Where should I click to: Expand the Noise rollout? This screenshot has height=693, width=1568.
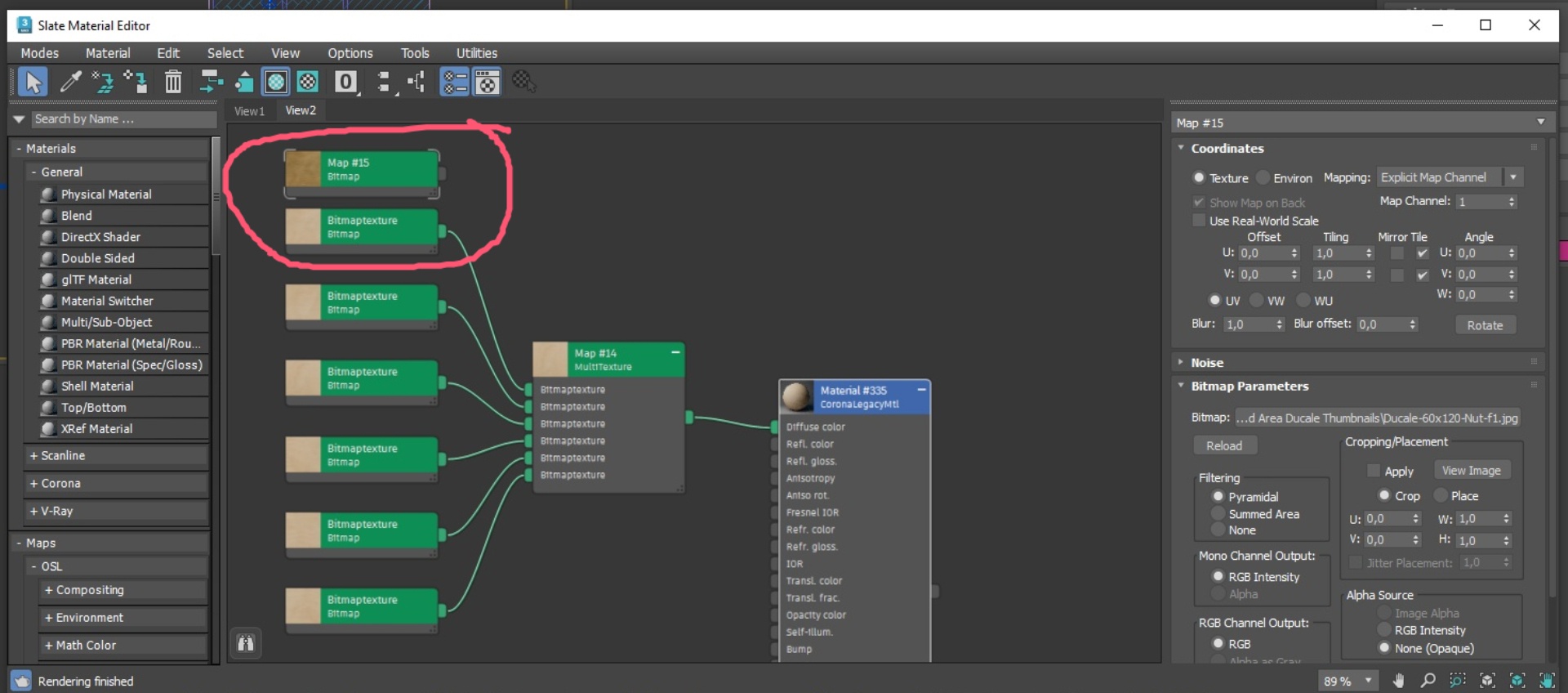[1207, 362]
